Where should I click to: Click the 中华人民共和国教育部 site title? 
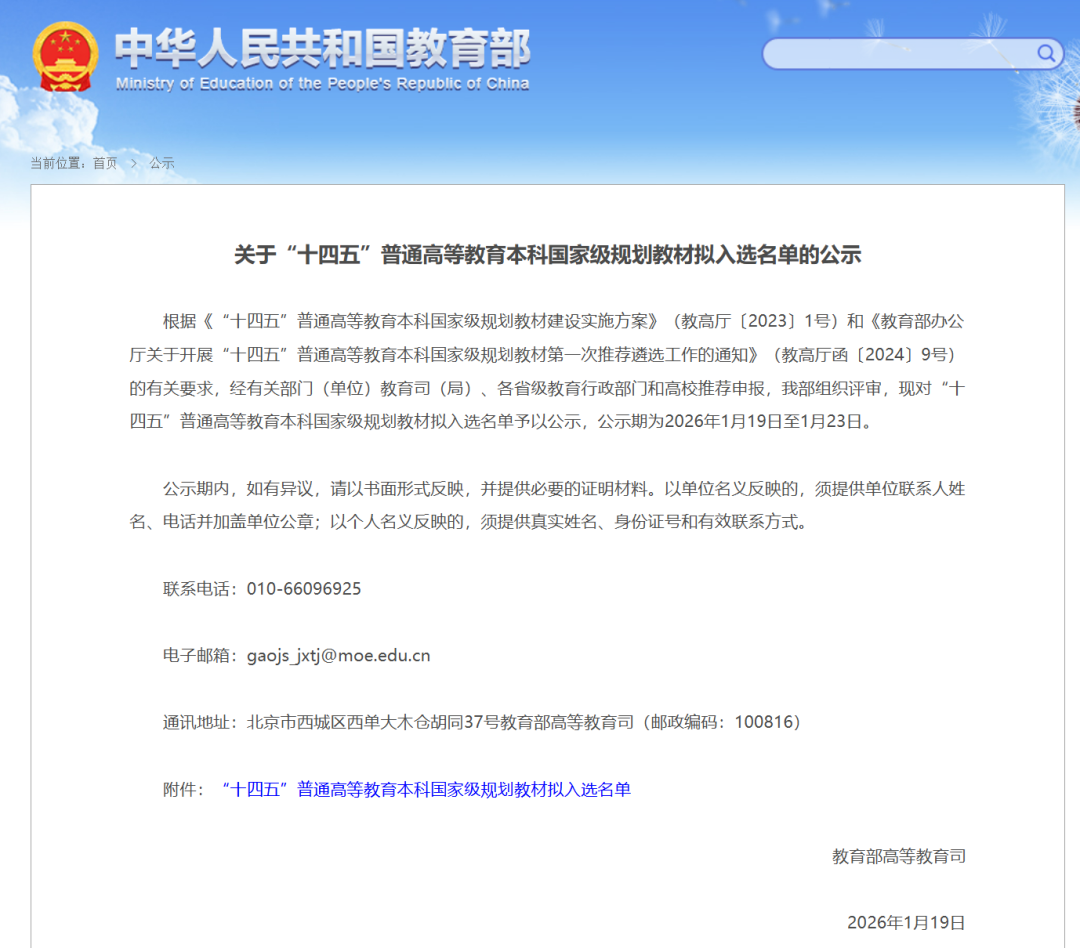pyautogui.click(x=322, y=47)
